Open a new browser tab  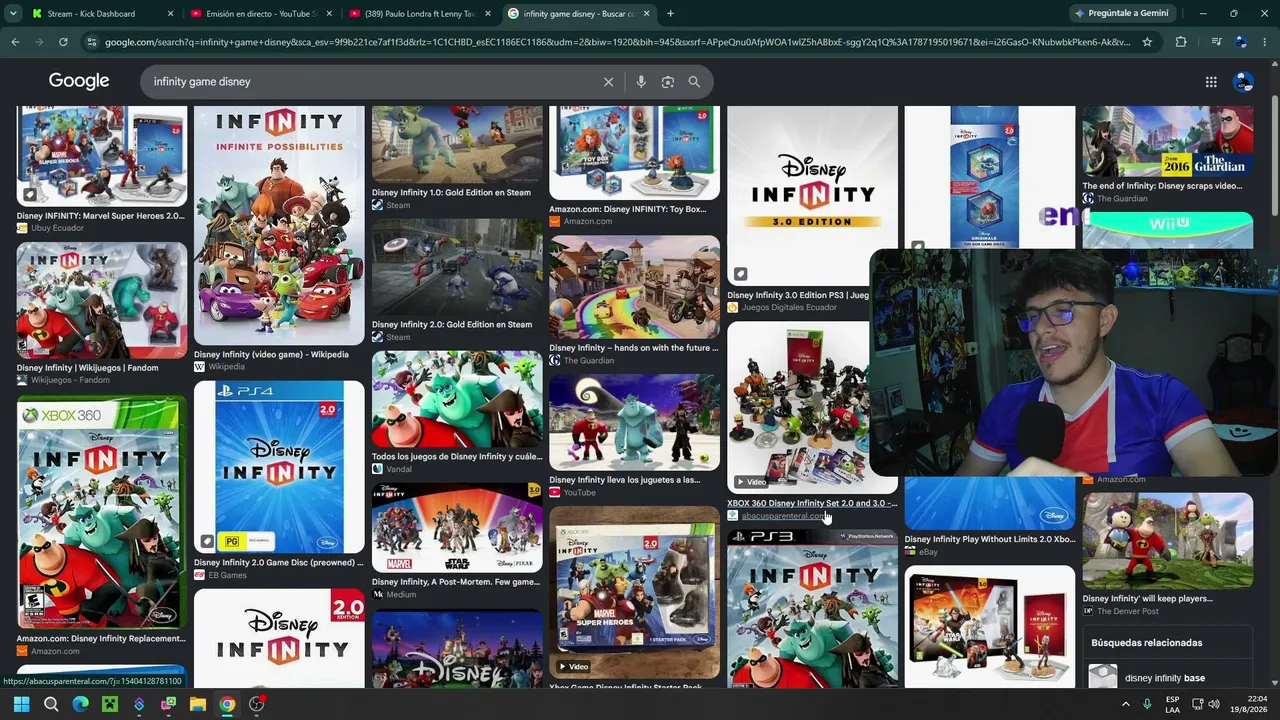tap(670, 13)
